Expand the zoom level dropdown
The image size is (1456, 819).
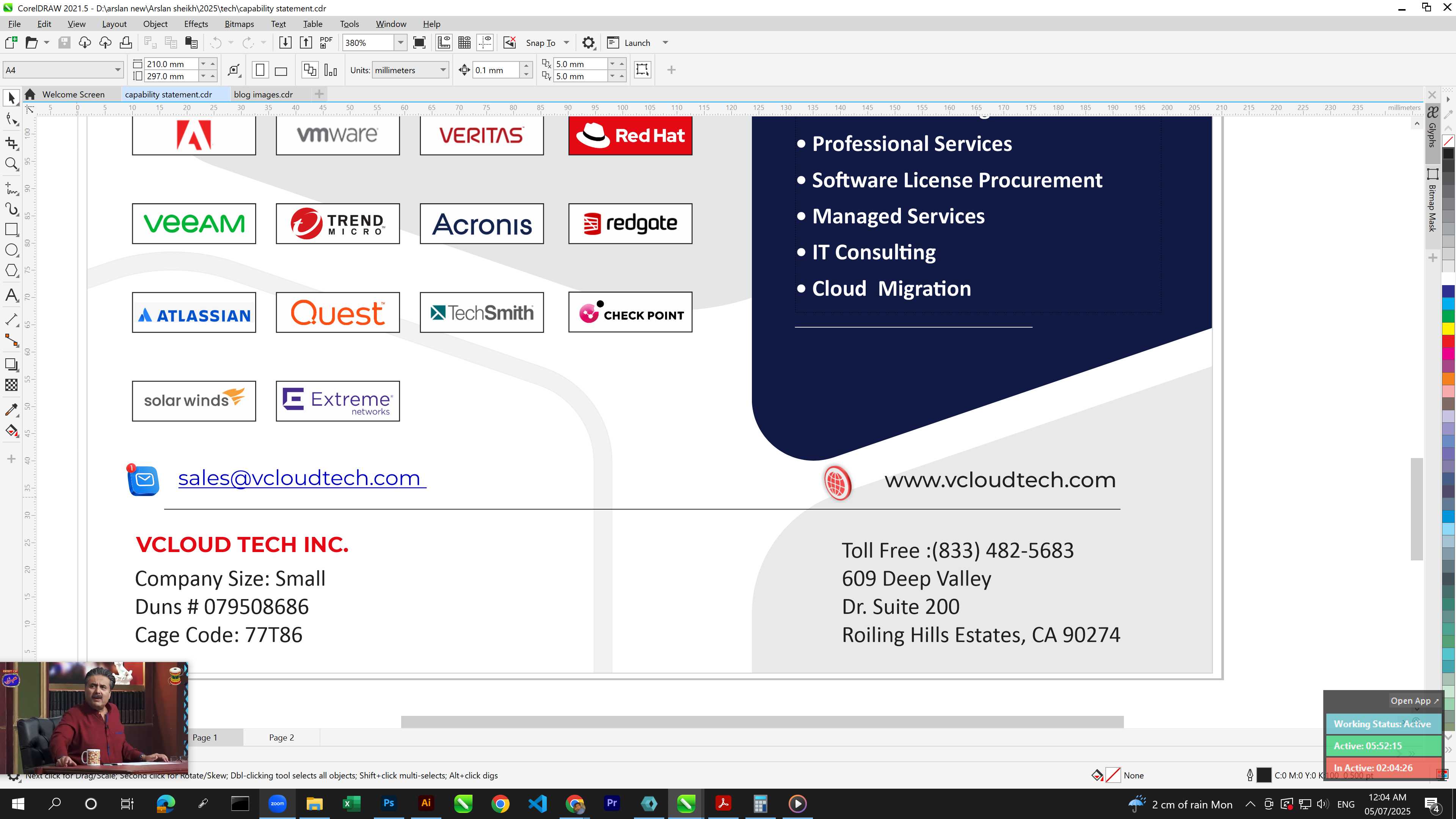(401, 43)
